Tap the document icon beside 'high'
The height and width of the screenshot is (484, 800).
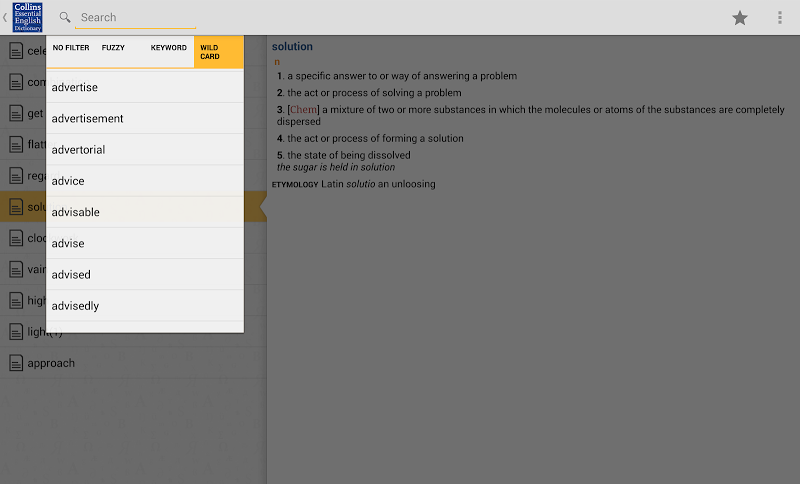(x=16, y=300)
